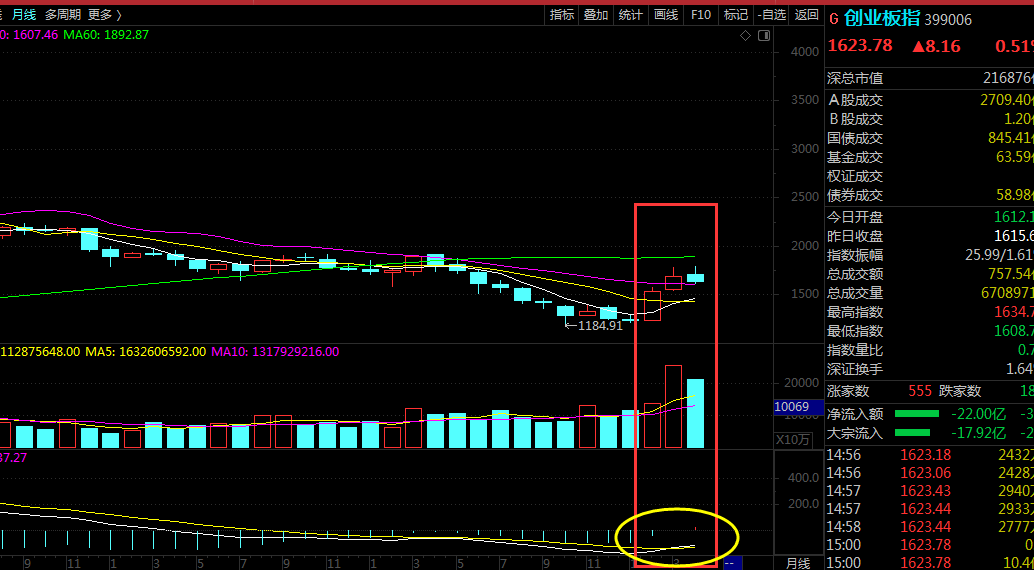Click the B股成交 row label

coord(855,119)
